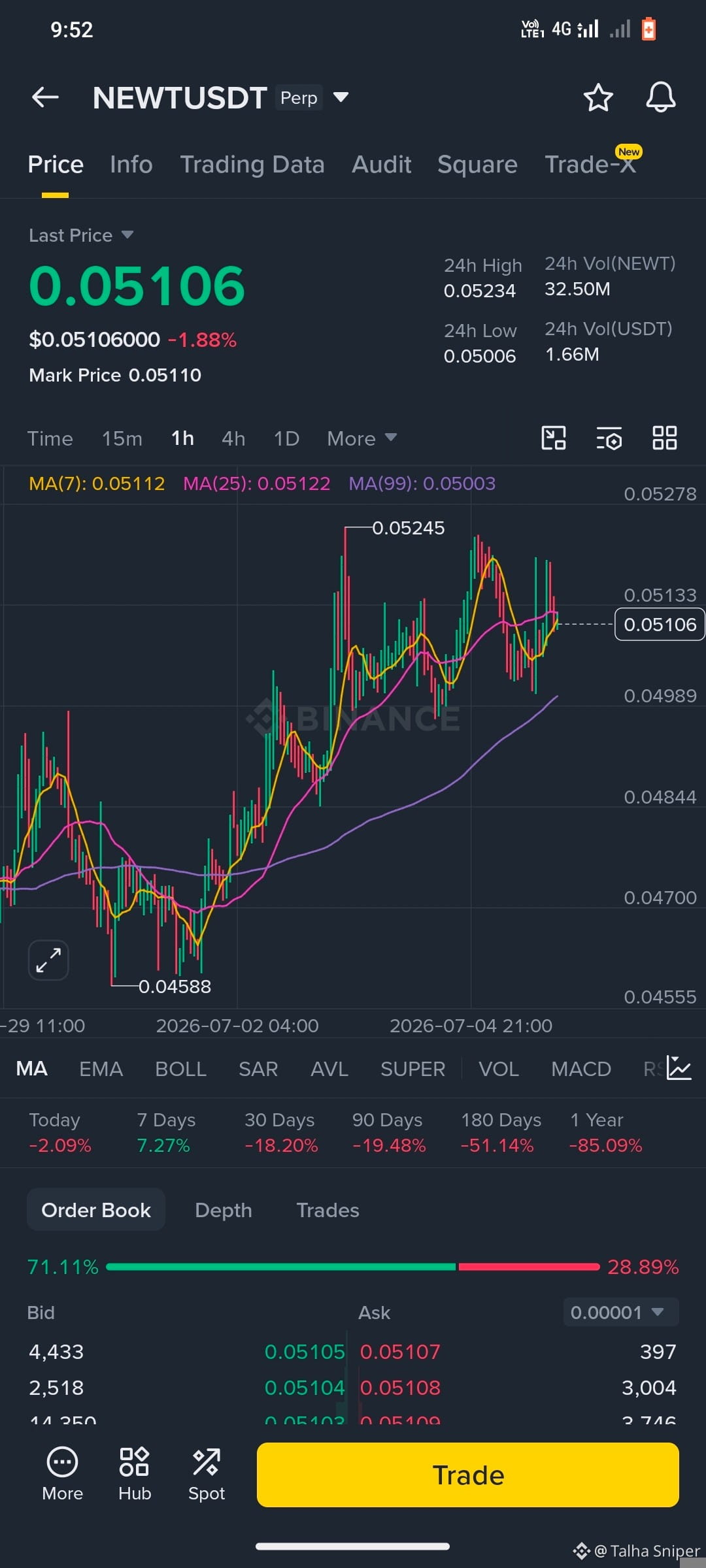Image resolution: width=706 pixels, height=1568 pixels.
Task: Select 1h chart interval
Action: [x=182, y=438]
